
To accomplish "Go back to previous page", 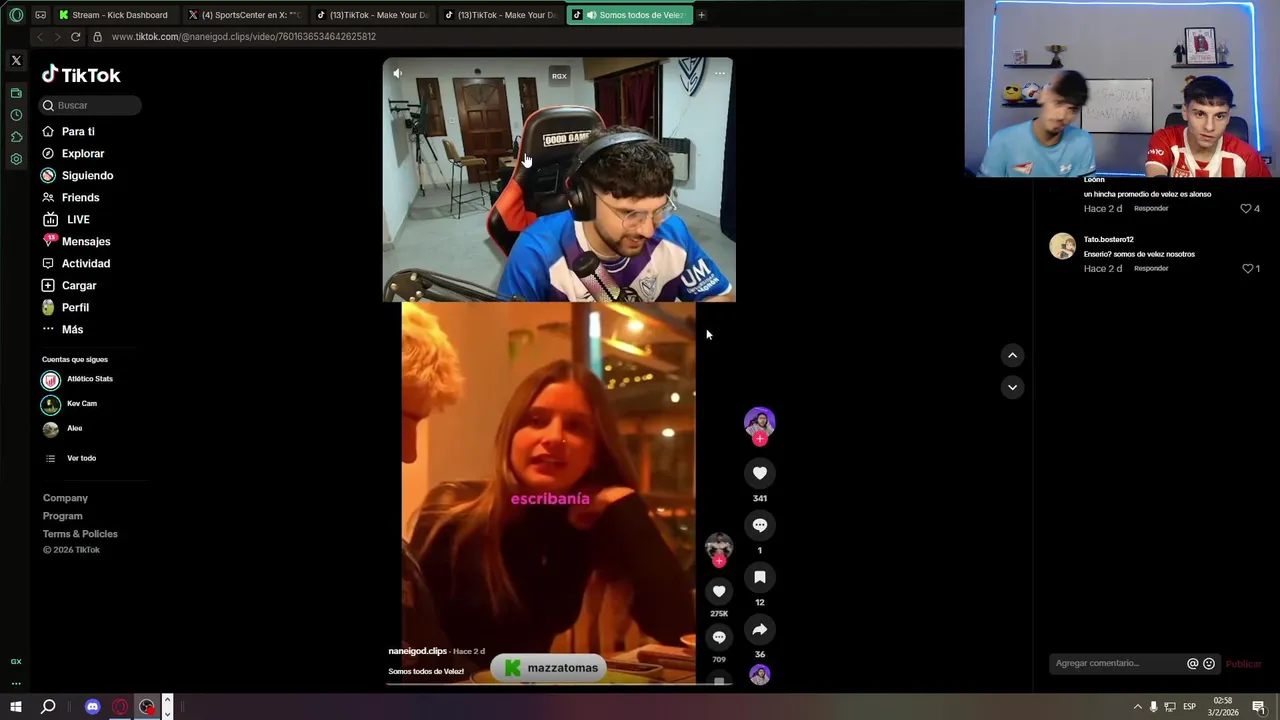I will click(x=39, y=37).
